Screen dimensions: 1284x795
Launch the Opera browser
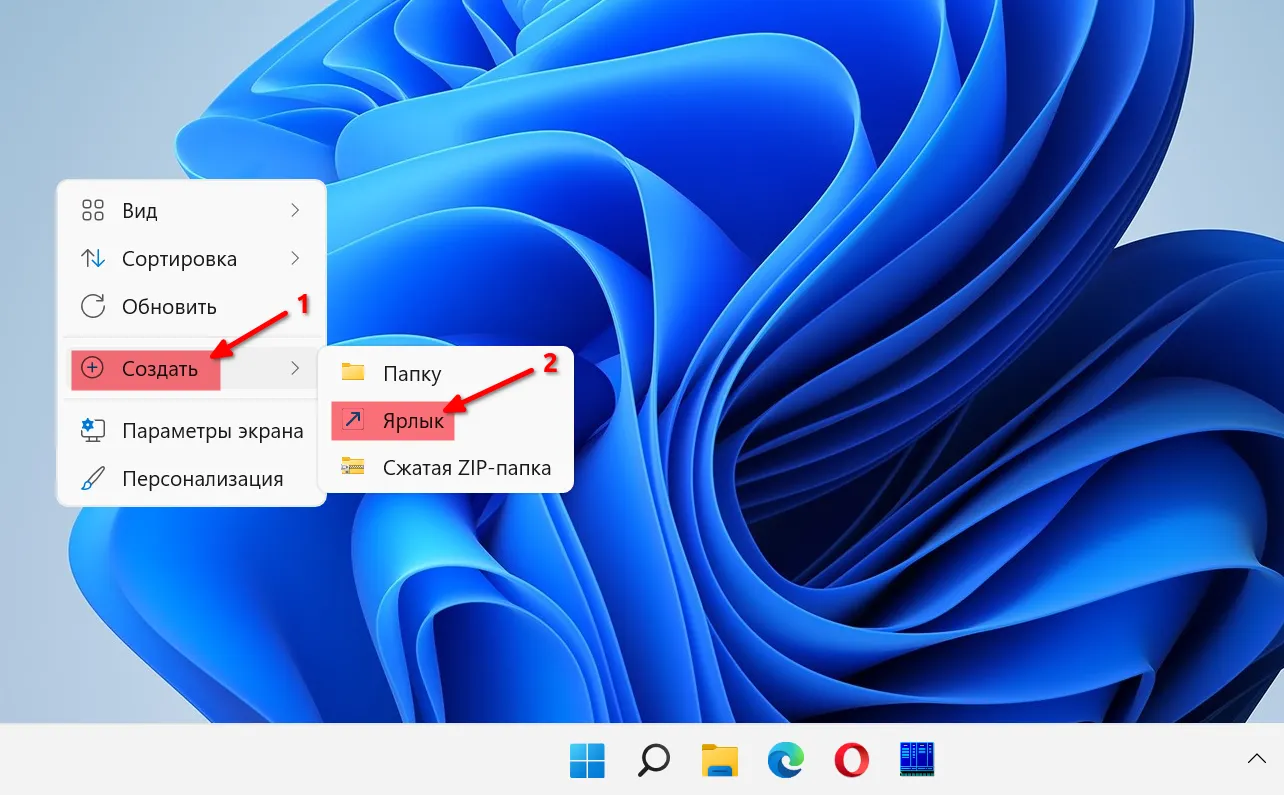pos(851,761)
